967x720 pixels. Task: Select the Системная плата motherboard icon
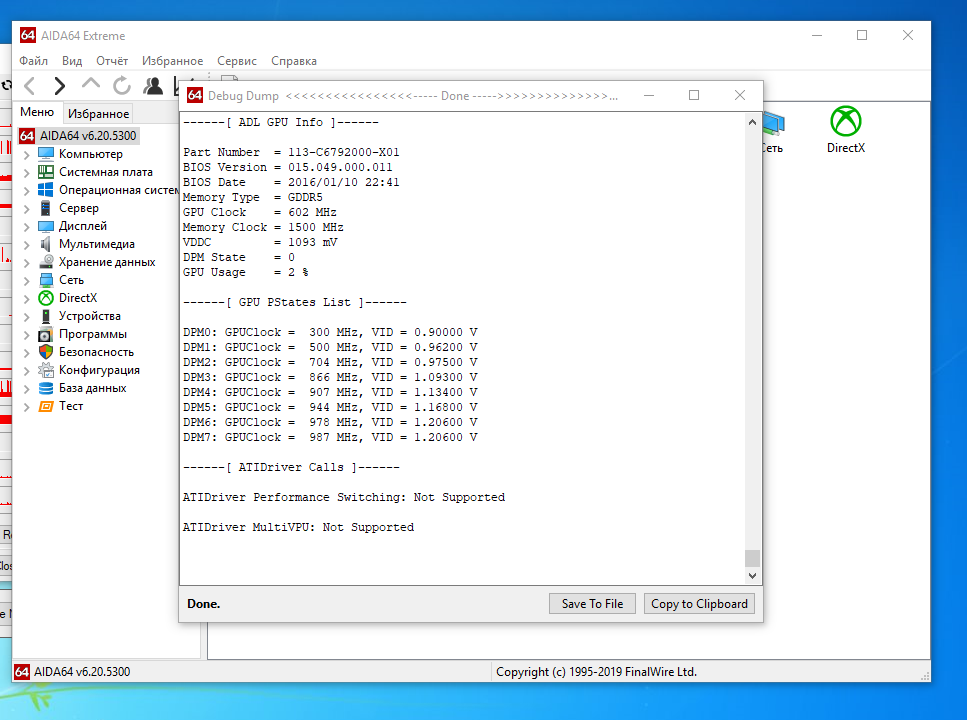[x=46, y=172]
